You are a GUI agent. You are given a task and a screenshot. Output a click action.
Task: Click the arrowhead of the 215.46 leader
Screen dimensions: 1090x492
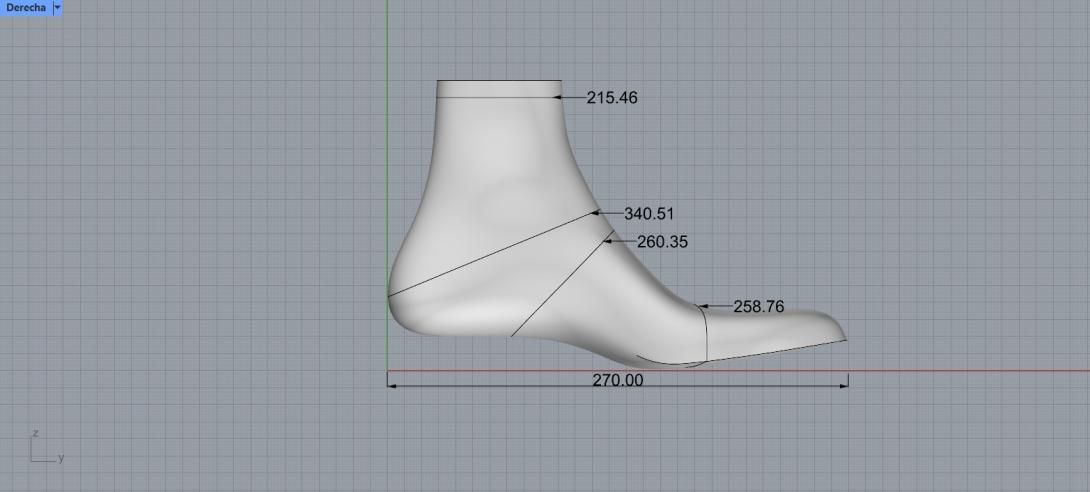561,97
